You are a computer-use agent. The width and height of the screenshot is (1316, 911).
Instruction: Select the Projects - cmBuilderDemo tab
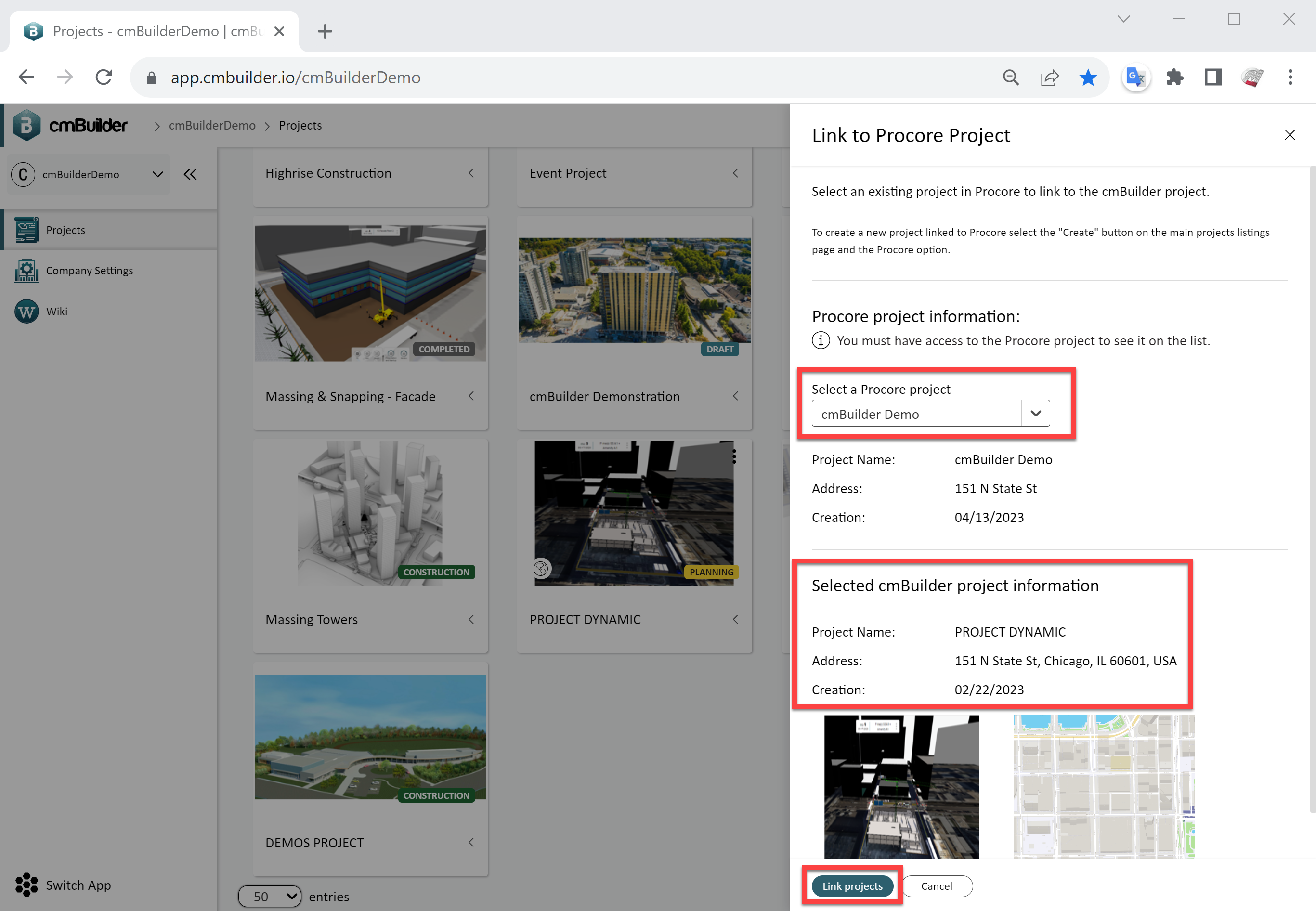point(154,31)
